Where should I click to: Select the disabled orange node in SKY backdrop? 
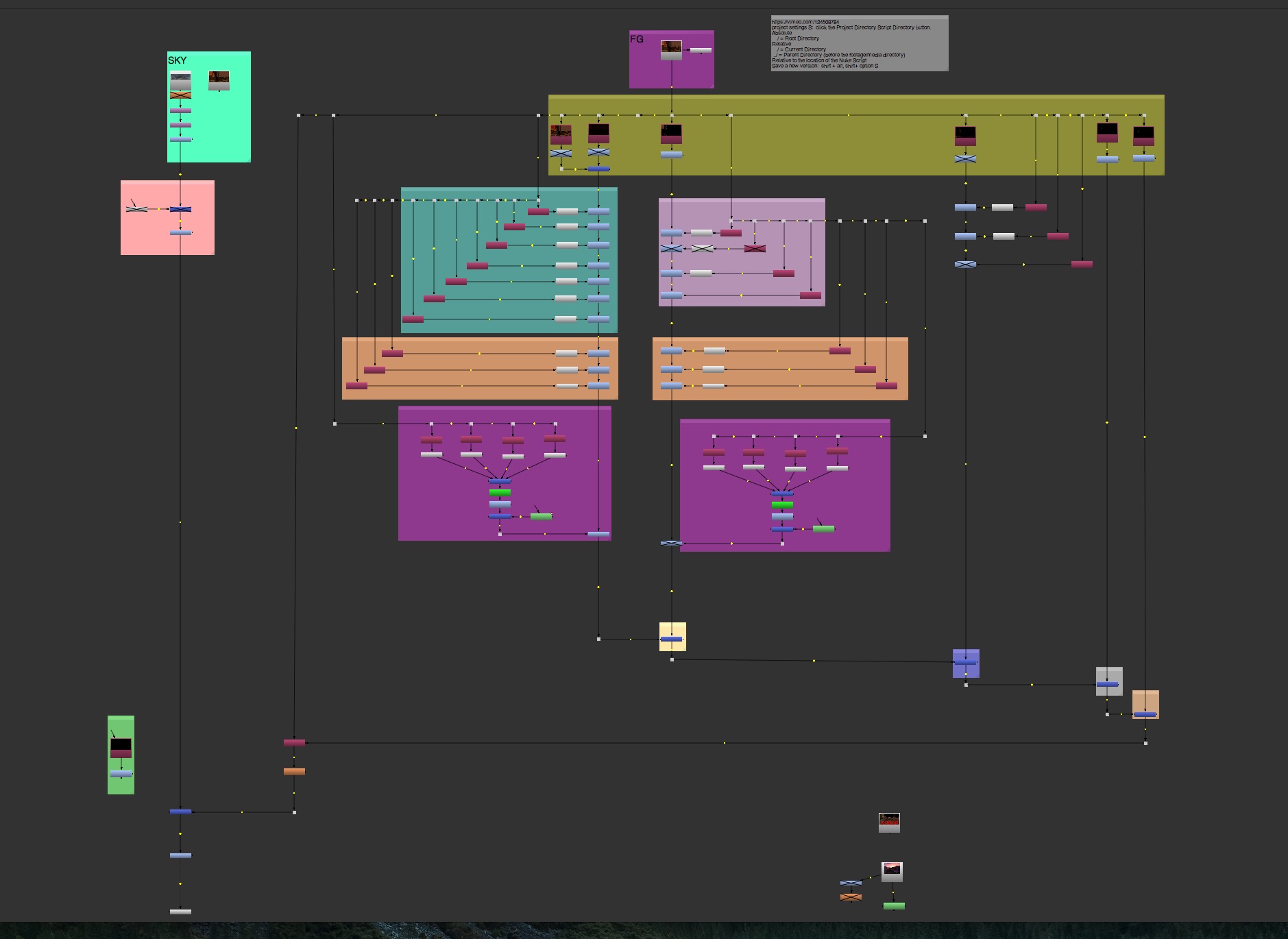180,95
